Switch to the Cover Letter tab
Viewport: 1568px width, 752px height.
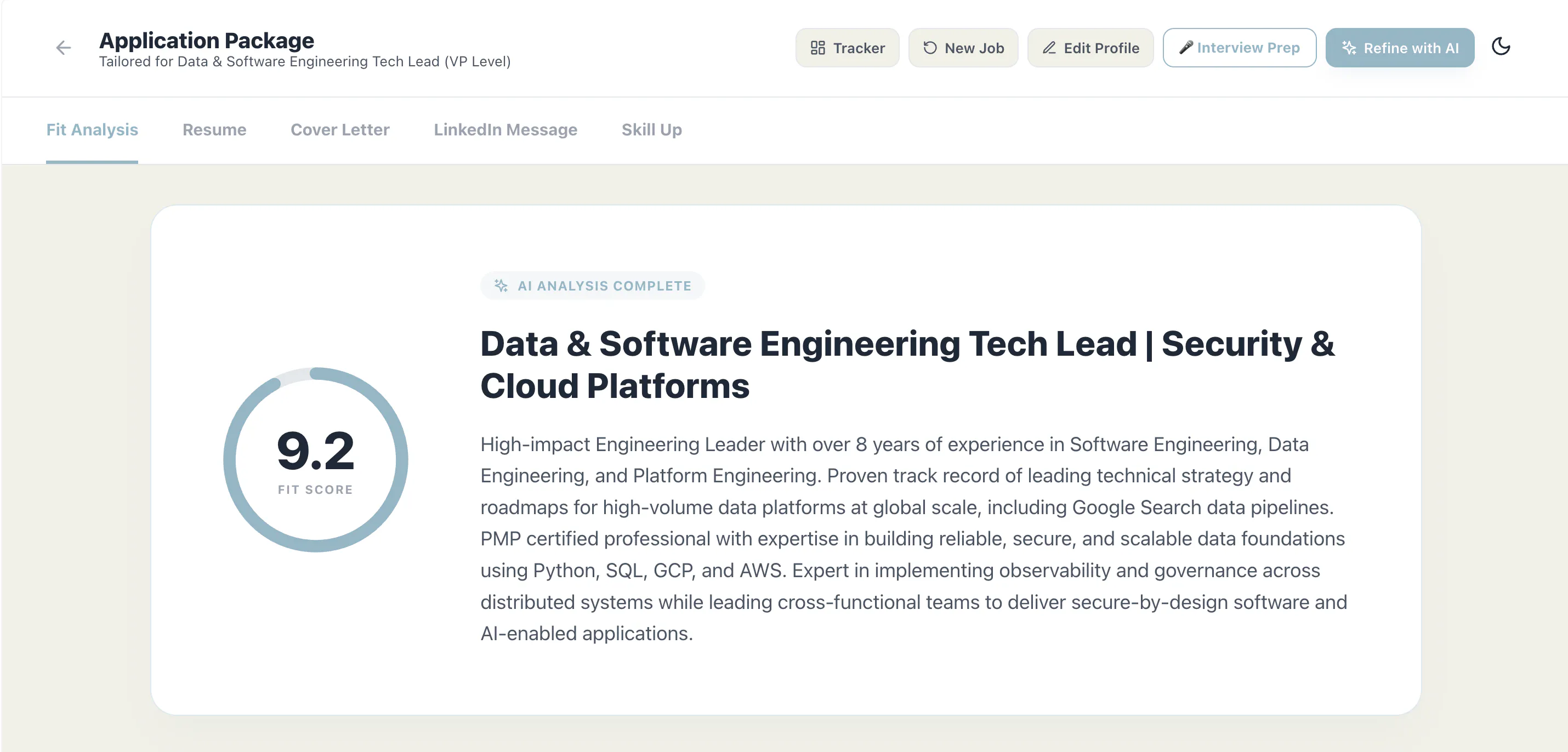(x=340, y=129)
